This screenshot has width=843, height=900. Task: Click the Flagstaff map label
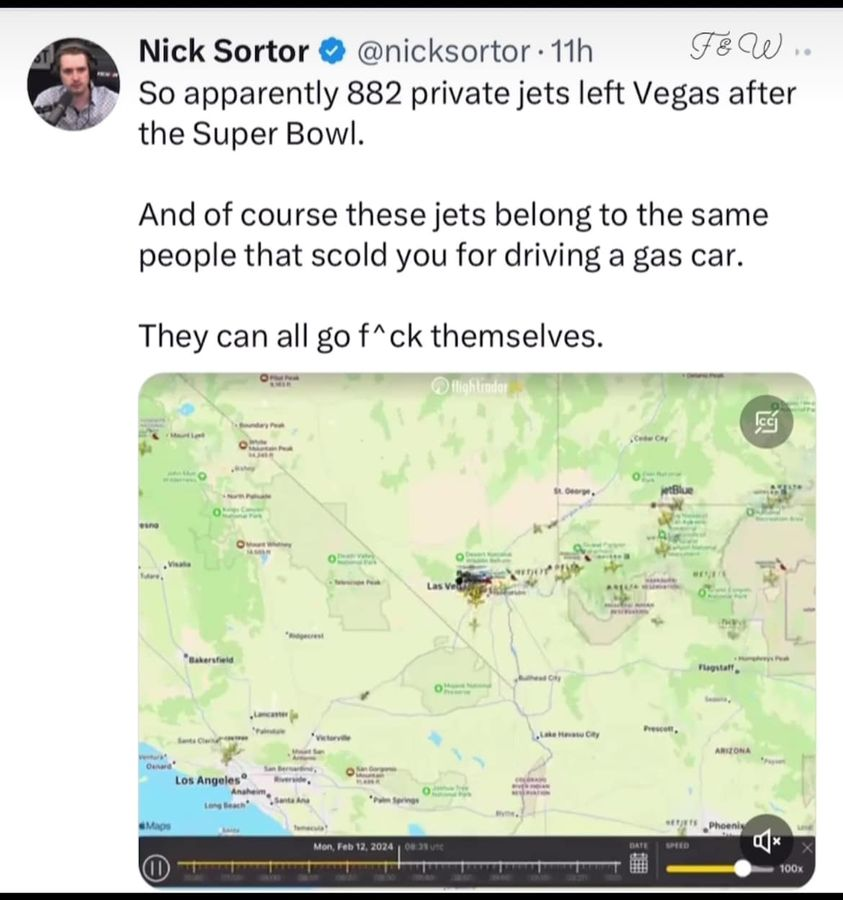[x=716, y=668]
